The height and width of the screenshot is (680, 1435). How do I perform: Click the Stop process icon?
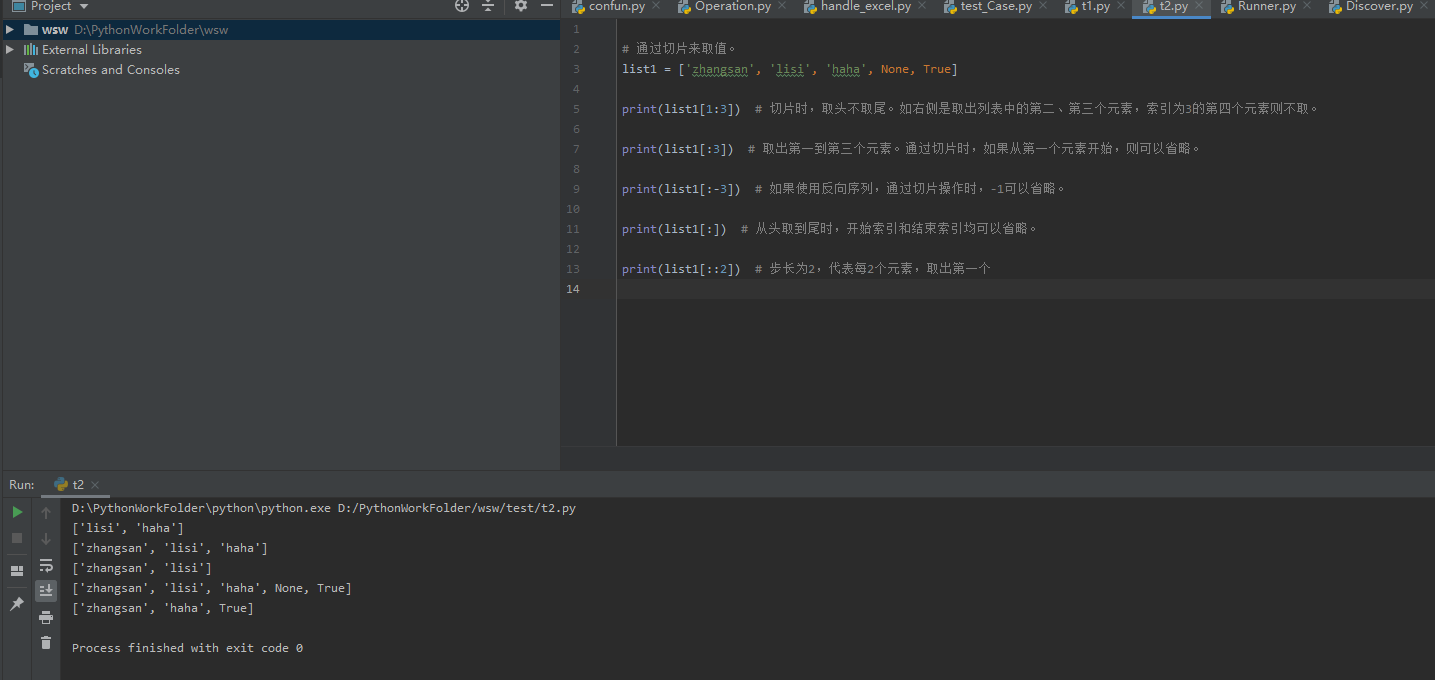[16, 538]
